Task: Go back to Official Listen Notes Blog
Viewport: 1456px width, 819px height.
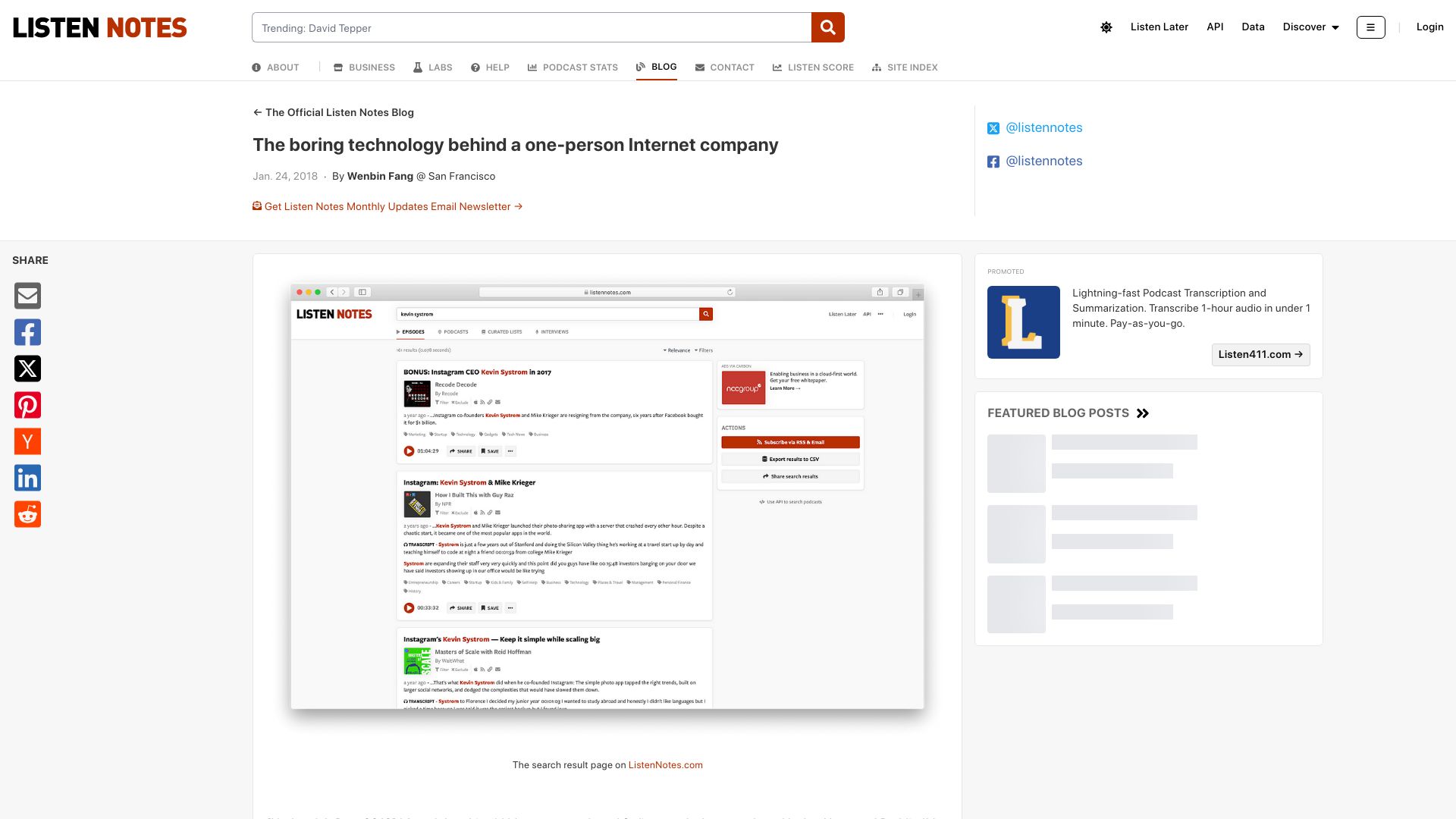Action: (x=334, y=112)
